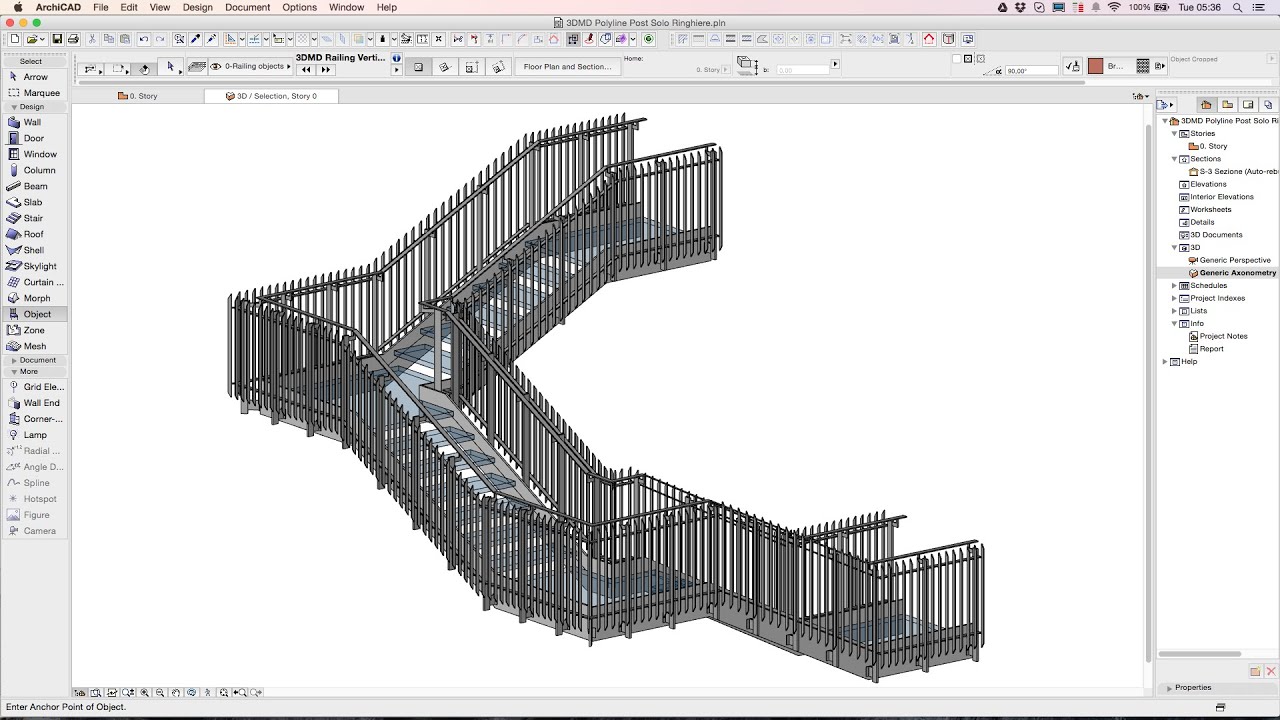
Task: Click the Print toolbar icon
Action: [73, 39]
